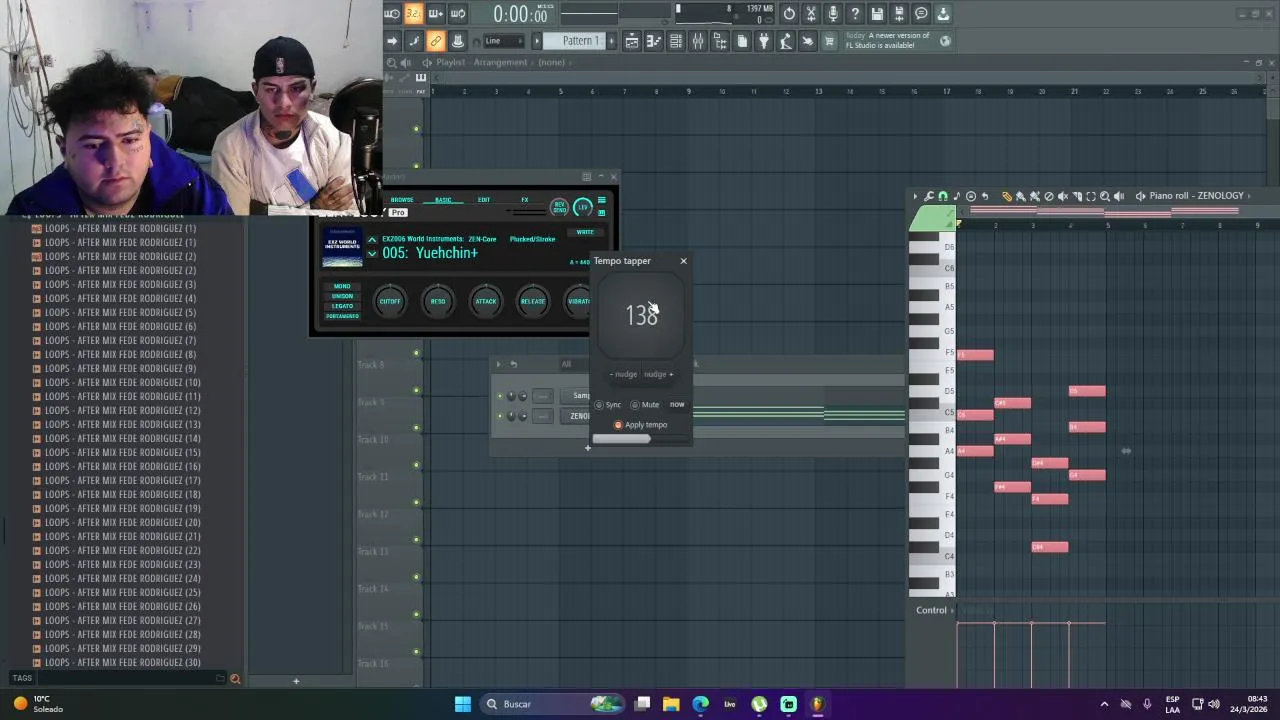The width and height of the screenshot is (1280, 720).
Task: Click the ATTACK knob in ZENOLOGY
Action: pos(486,301)
